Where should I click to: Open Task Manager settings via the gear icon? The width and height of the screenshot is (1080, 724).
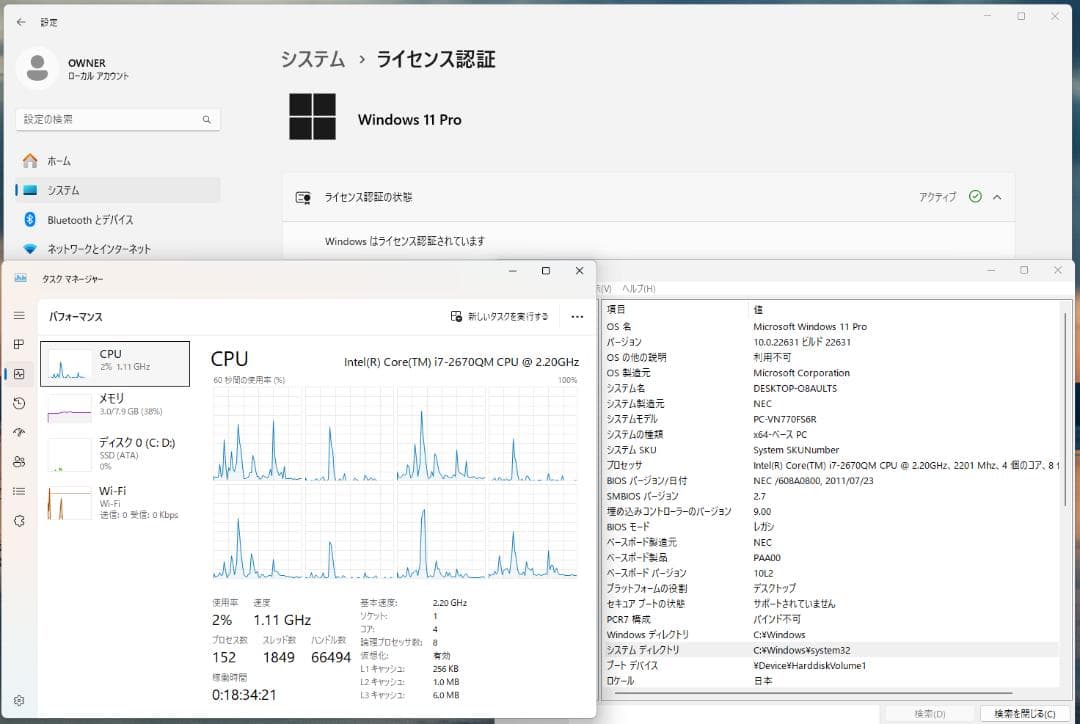(x=17, y=700)
